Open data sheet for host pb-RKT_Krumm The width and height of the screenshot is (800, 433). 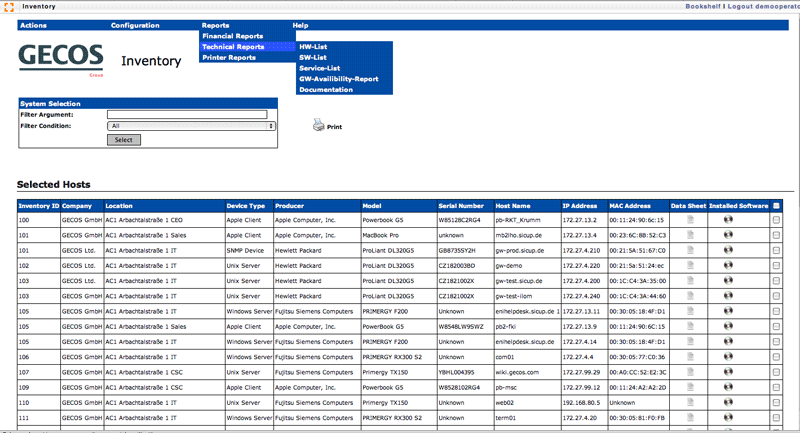(690, 220)
